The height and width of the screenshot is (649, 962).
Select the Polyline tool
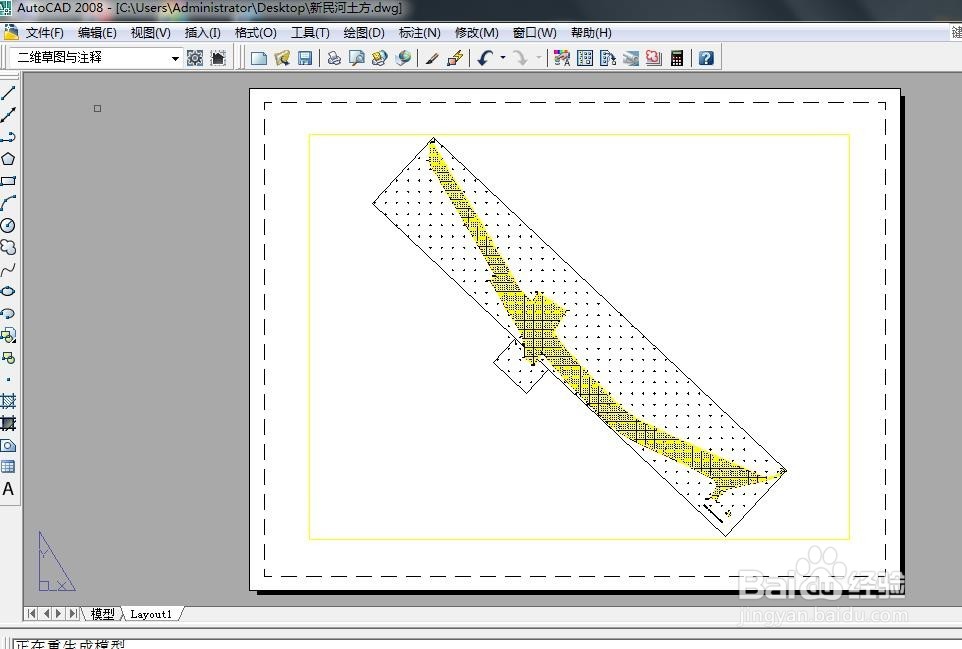click(8, 137)
